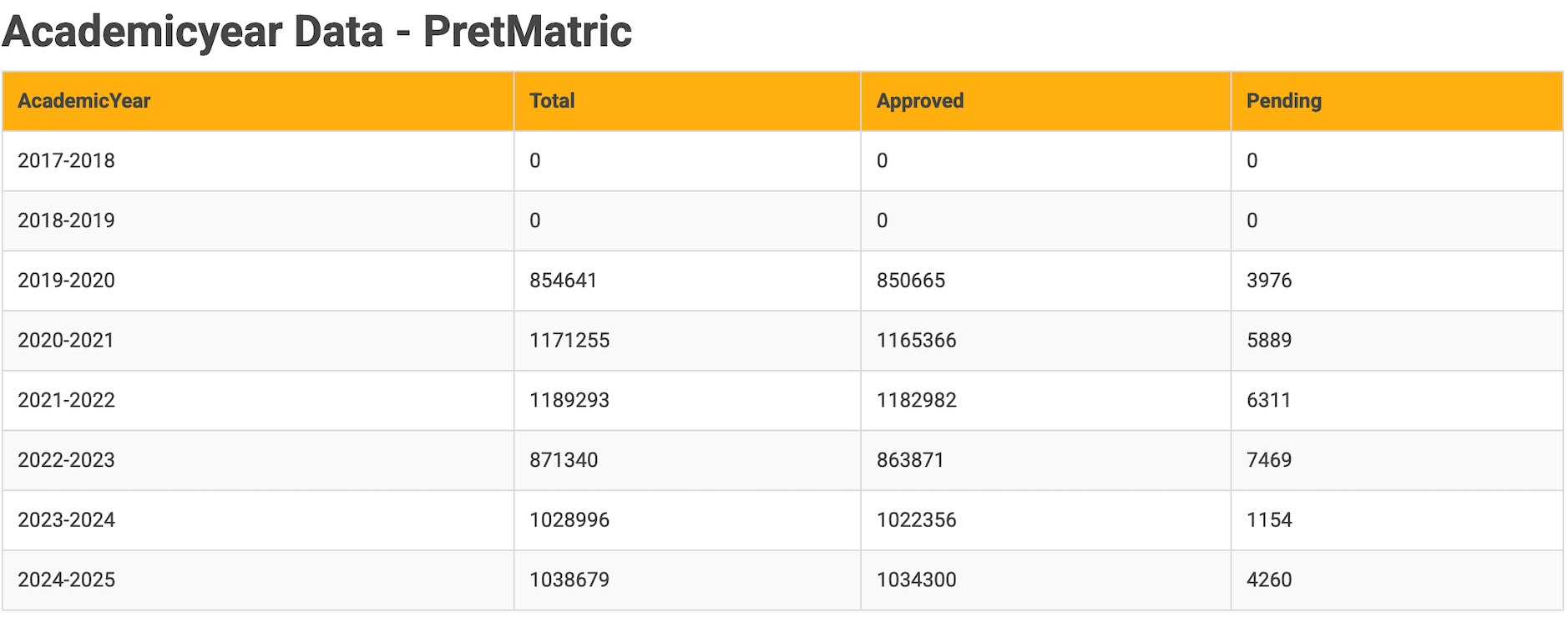Image resolution: width=1568 pixels, height=633 pixels.
Task: Select the 2024-2025 academic year cell
Action: 258,580
